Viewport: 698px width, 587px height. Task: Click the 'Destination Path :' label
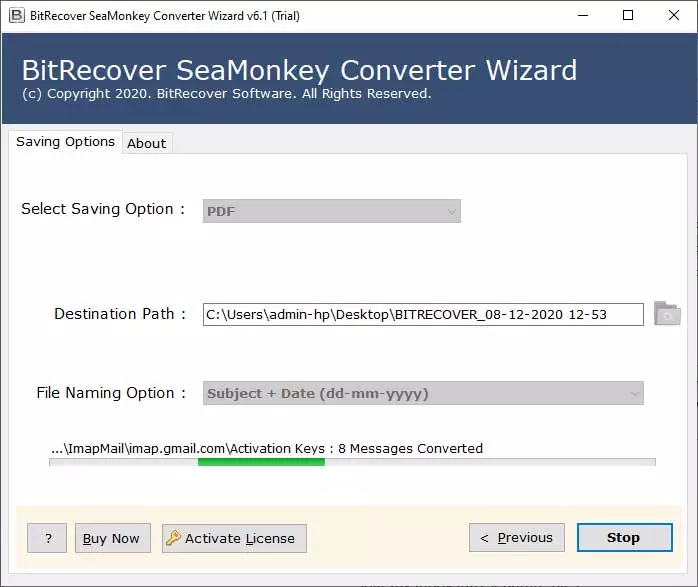tap(120, 314)
